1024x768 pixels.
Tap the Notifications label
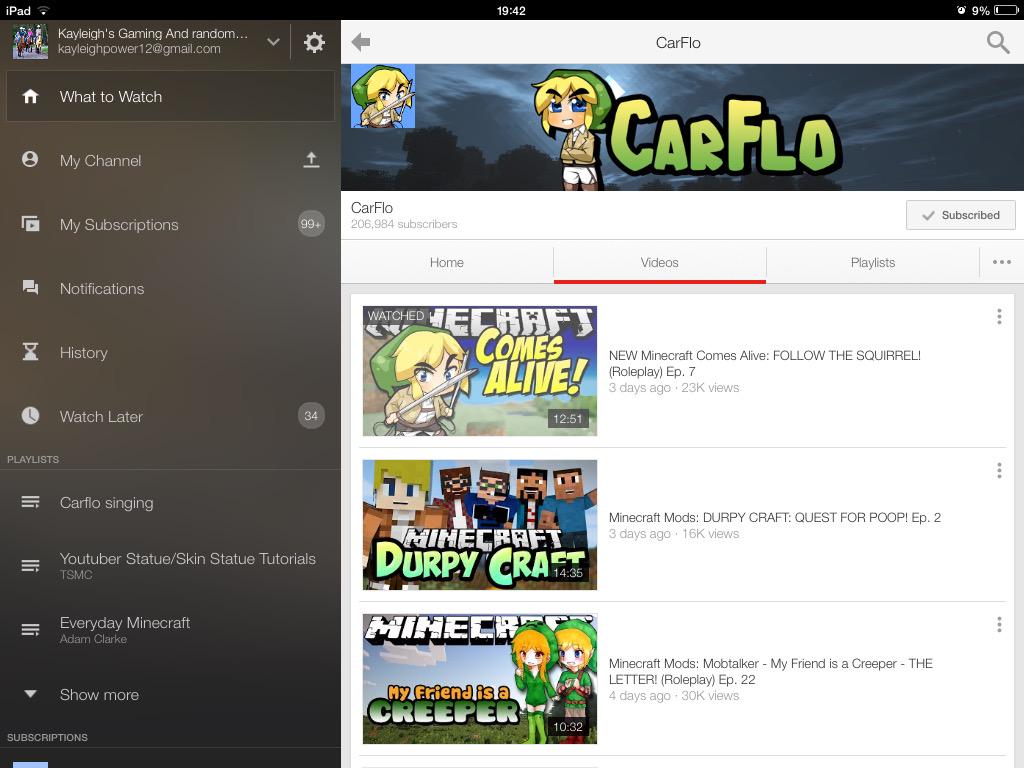point(102,289)
